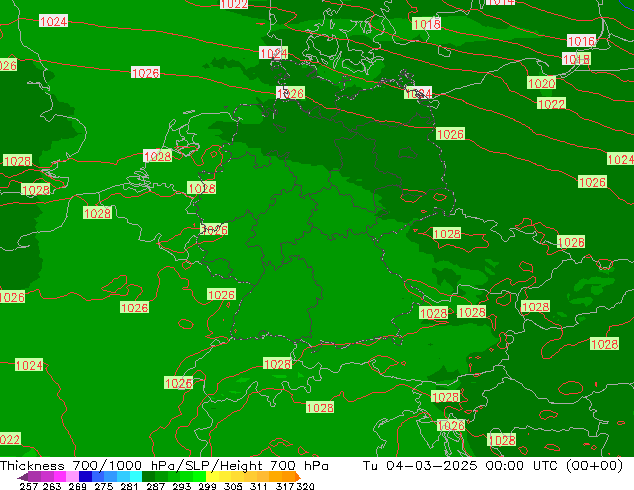The image size is (634, 490).
Task: Click the chart title starting with "Thickness 700/1000 hPa"
Action: click(164, 466)
